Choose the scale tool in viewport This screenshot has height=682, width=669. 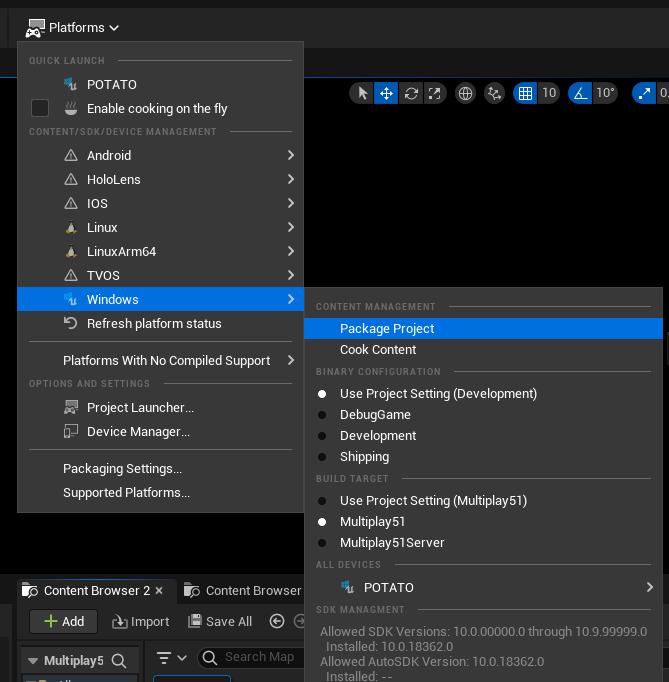pyautogui.click(x=434, y=93)
